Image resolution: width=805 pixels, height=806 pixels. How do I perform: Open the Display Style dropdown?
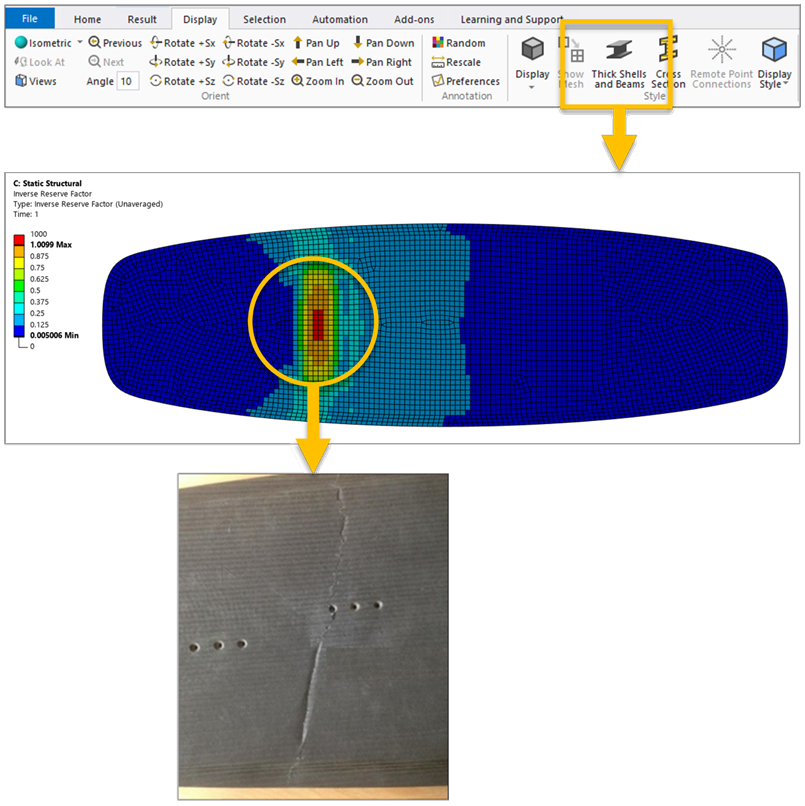point(774,62)
